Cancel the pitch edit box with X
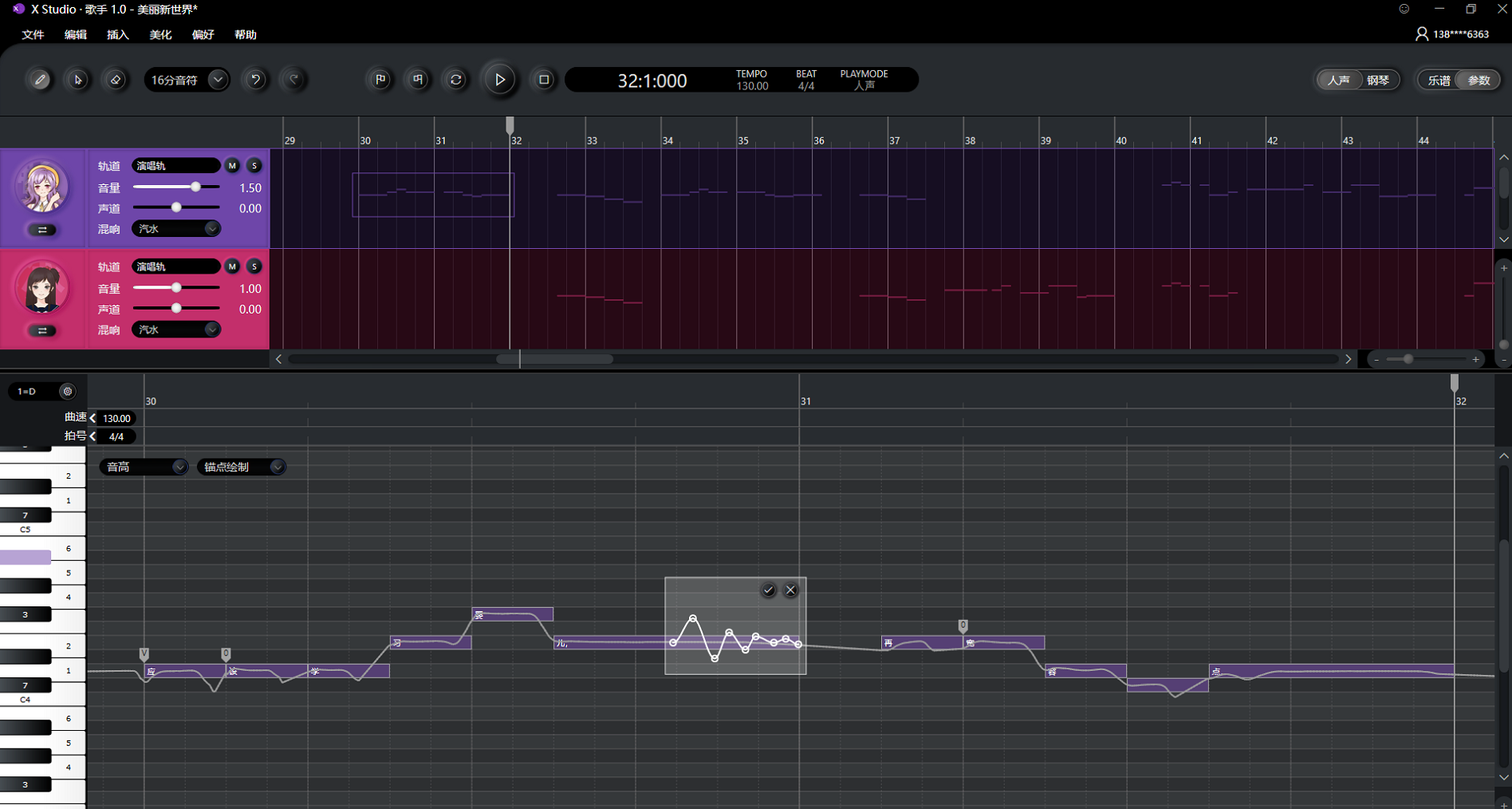This screenshot has height=809, width=1512. click(790, 590)
